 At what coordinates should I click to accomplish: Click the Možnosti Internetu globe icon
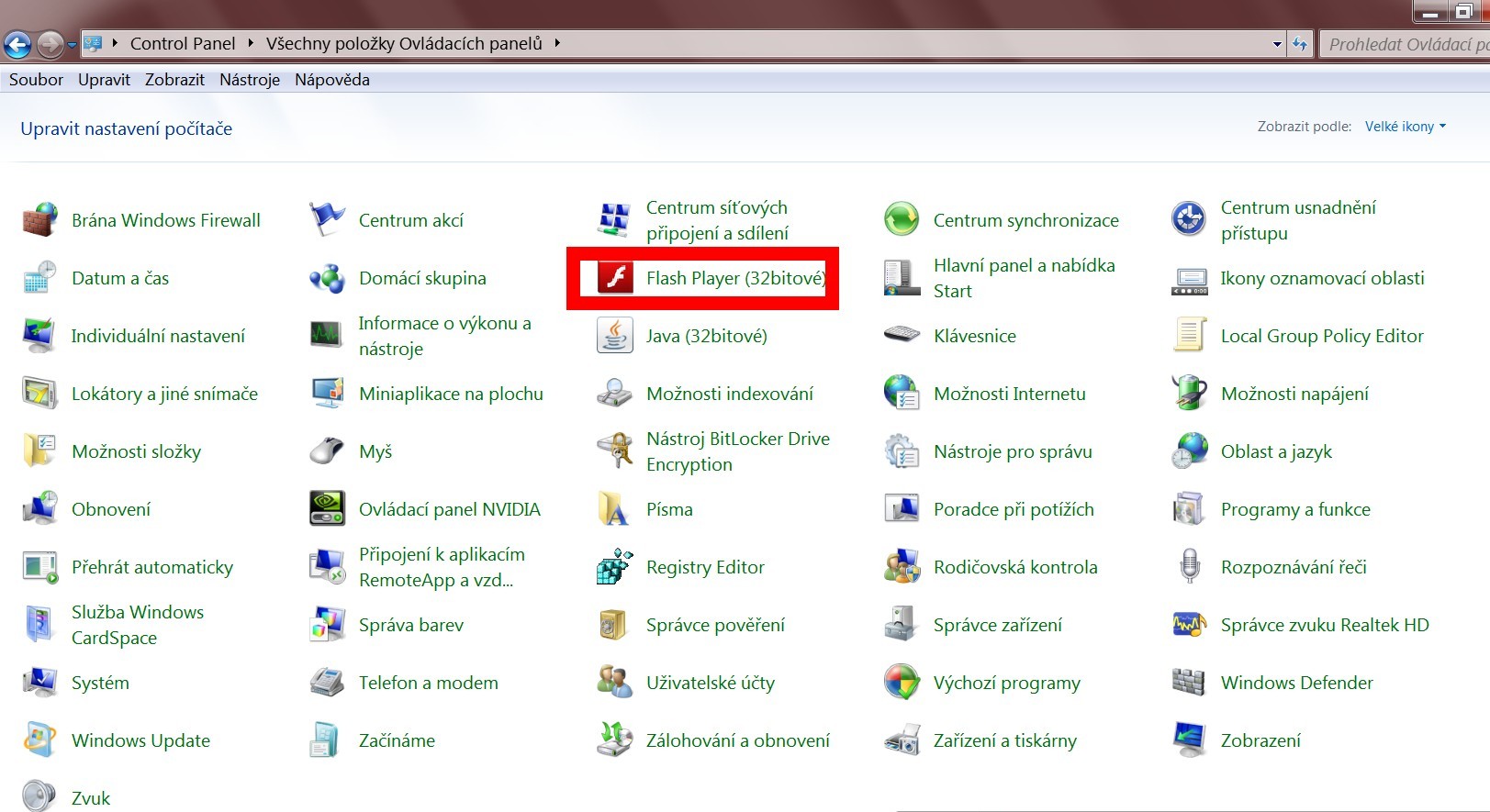click(x=902, y=394)
